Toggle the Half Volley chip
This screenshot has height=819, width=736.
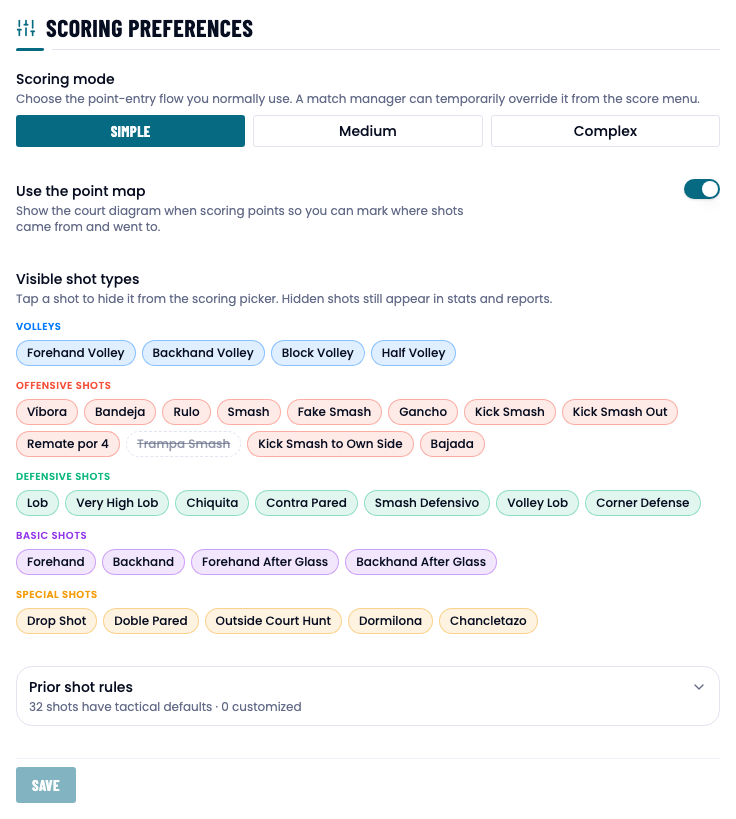point(413,353)
